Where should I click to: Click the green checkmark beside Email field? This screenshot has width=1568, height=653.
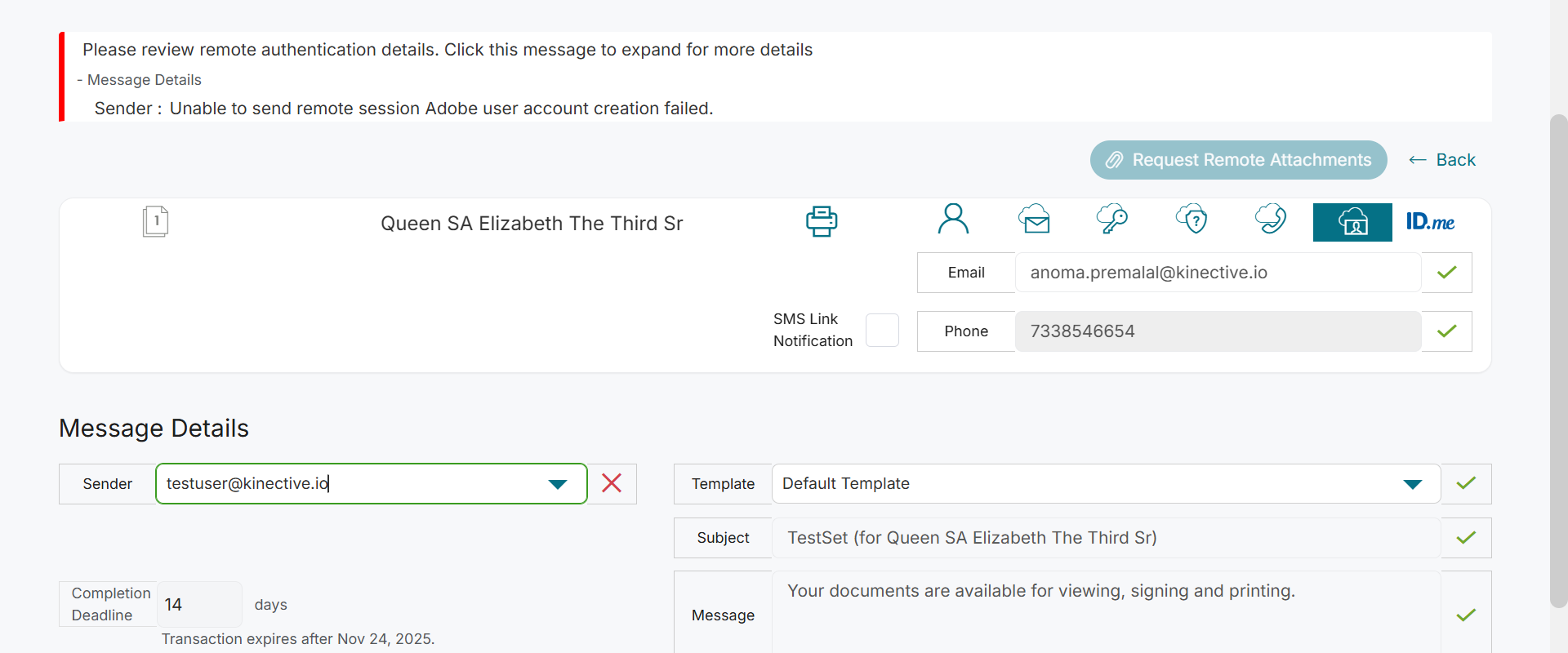click(x=1446, y=273)
